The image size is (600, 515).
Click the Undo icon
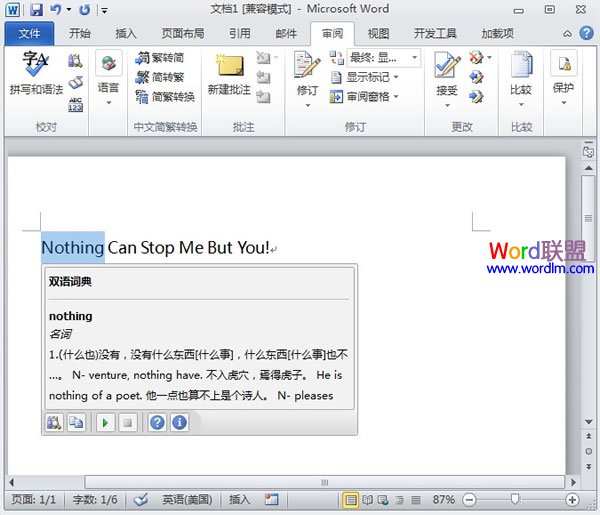click(x=56, y=10)
